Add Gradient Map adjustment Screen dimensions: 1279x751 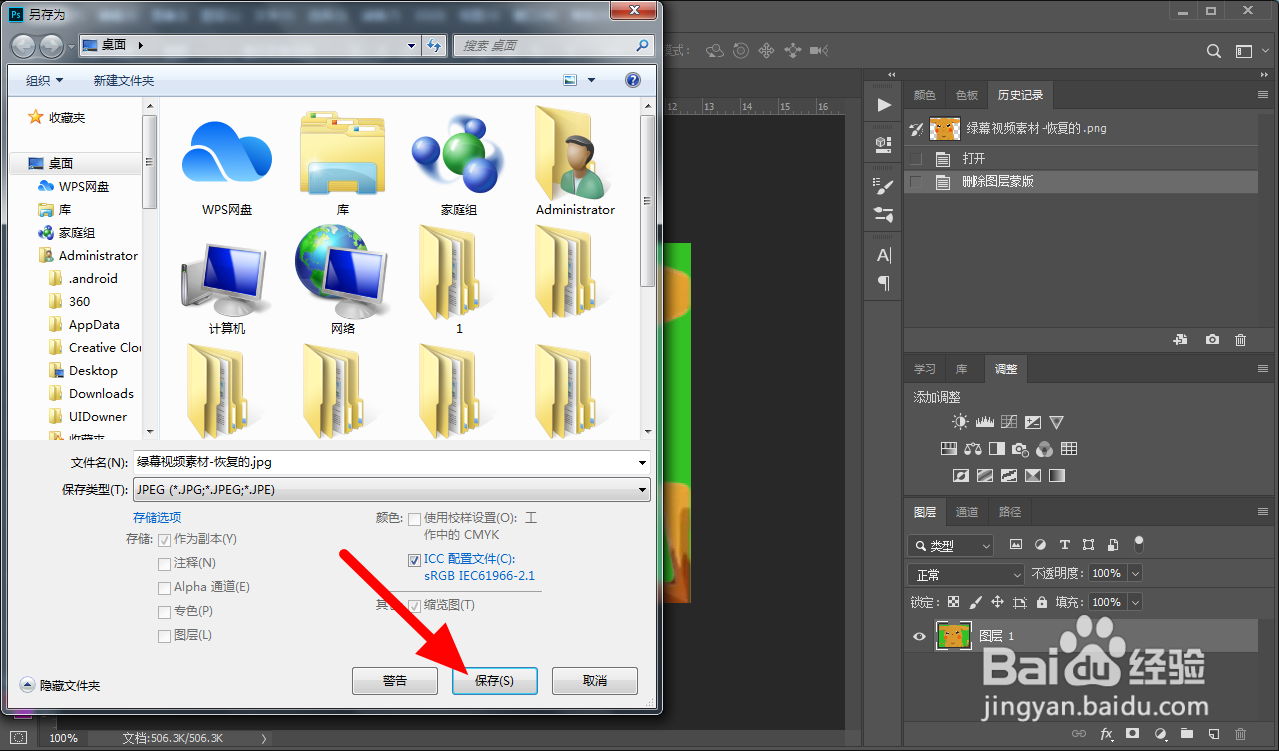[x=1057, y=476]
